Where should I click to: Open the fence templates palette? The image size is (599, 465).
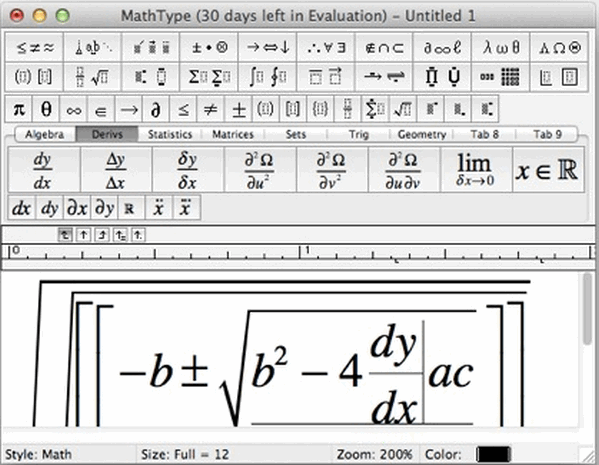click(x=34, y=77)
